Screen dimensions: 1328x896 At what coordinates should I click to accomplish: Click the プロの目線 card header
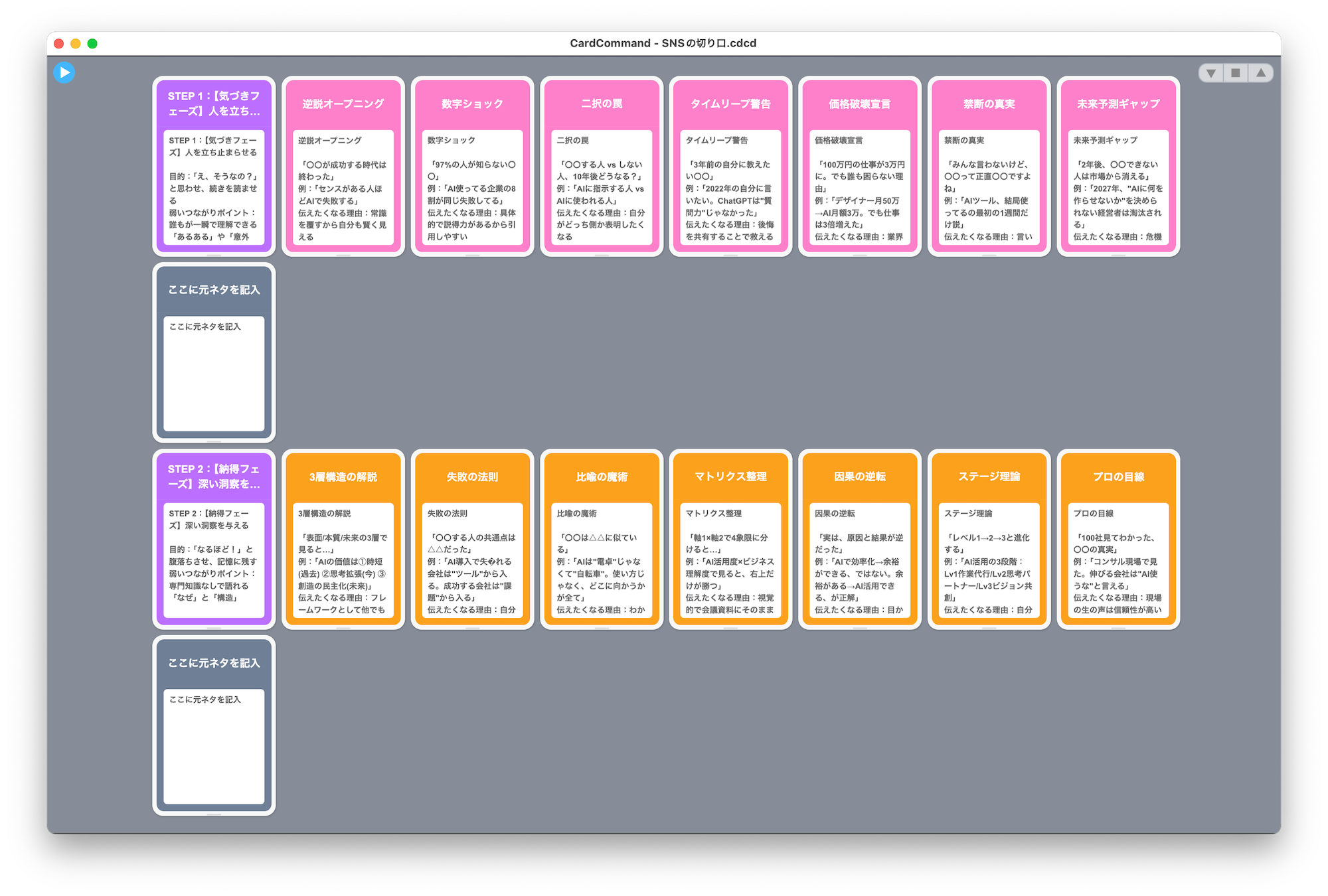(1118, 477)
